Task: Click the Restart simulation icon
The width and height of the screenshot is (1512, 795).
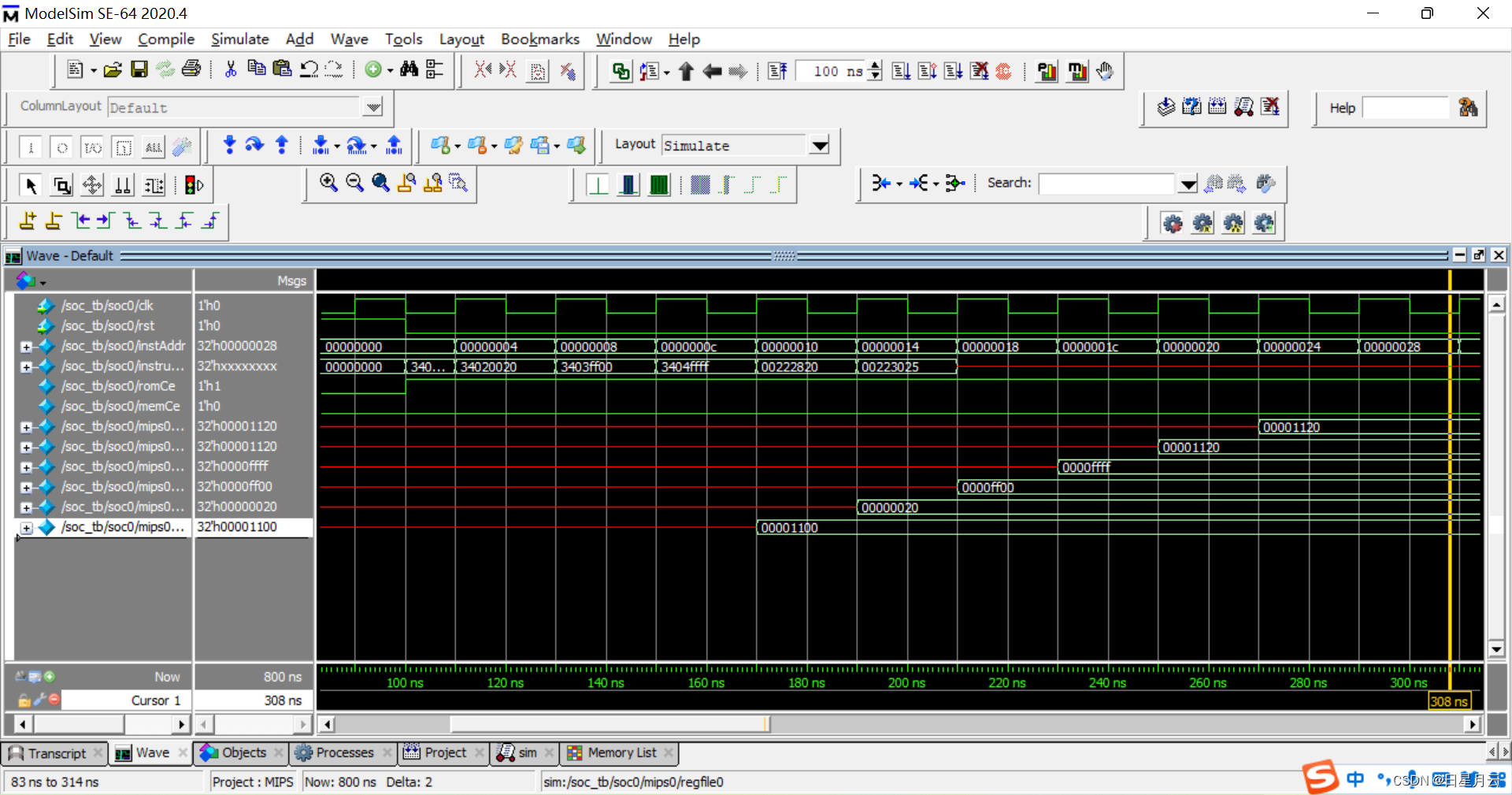Action: [x=777, y=72]
